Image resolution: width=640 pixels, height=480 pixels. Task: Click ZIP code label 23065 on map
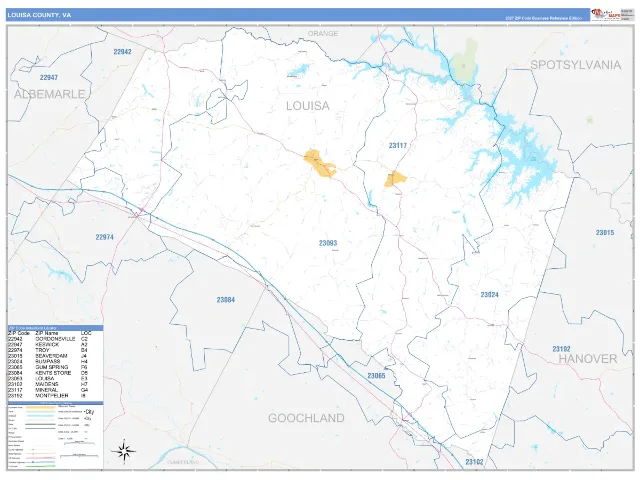tap(376, 376)
